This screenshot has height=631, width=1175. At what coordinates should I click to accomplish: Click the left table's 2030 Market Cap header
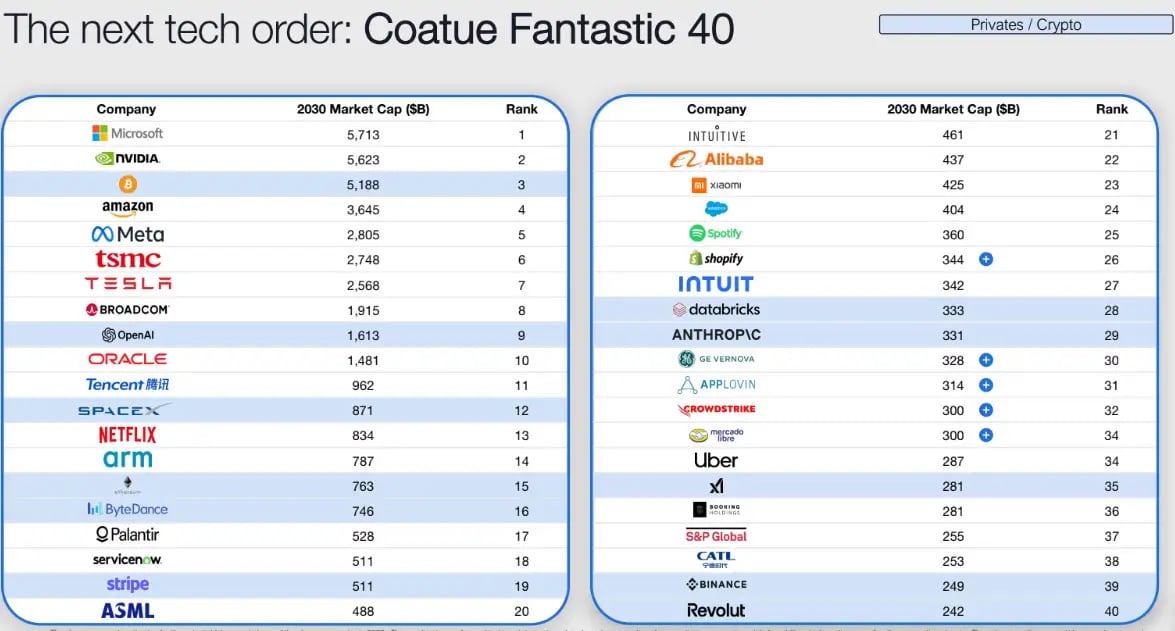click(x=363, y=109)
